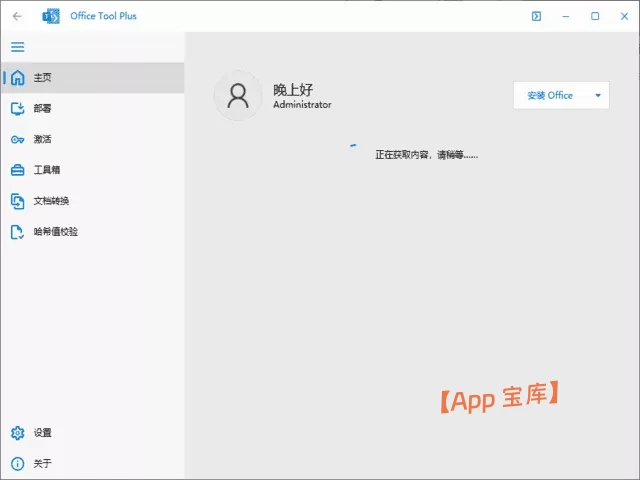
Task: Open the 哈希值校验 page
Action: [x=93, y=232]
